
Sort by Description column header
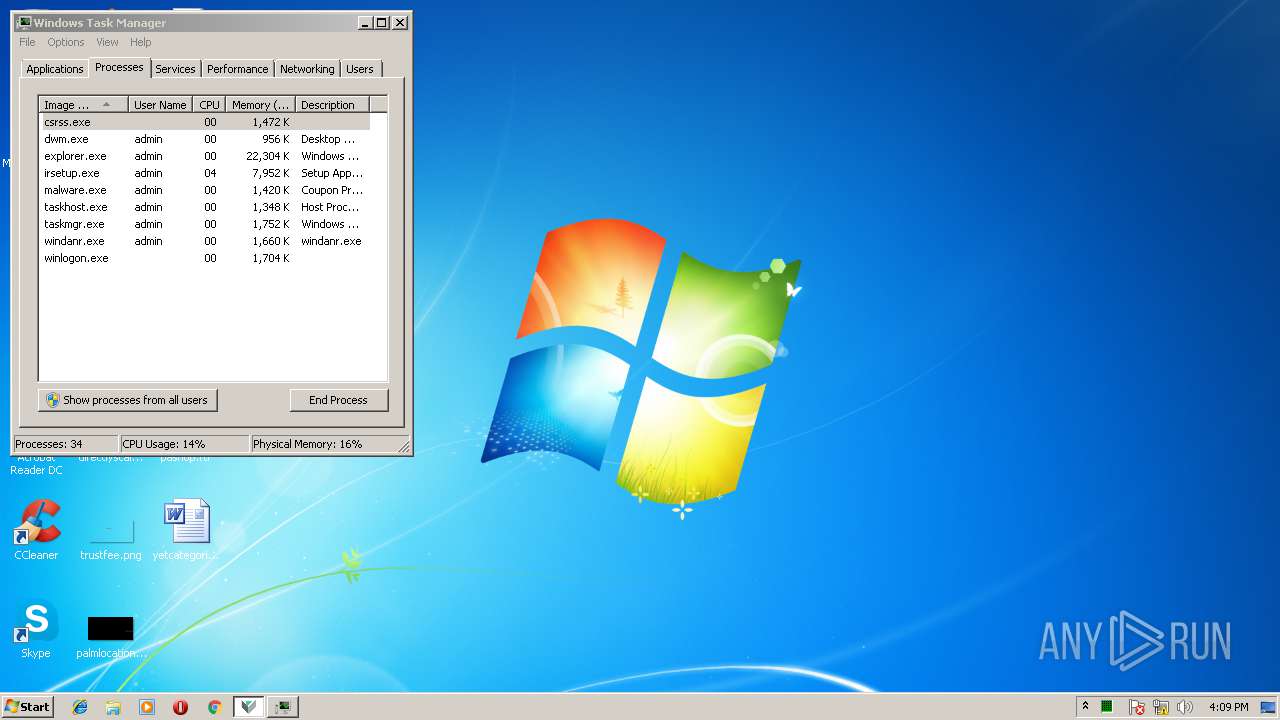click(x=332, y=105)
